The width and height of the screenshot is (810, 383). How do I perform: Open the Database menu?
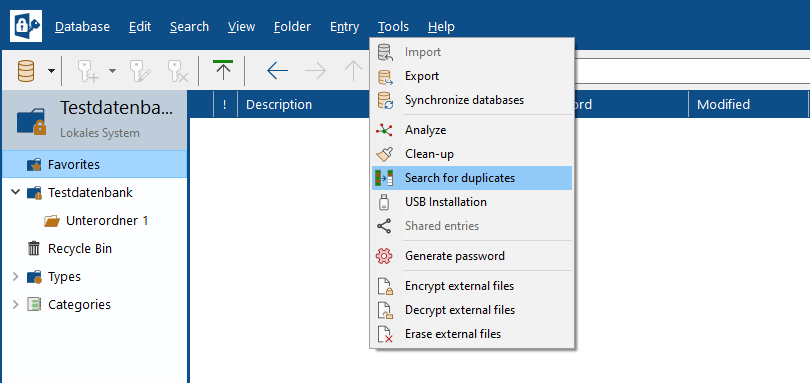[x=83, y=26]
